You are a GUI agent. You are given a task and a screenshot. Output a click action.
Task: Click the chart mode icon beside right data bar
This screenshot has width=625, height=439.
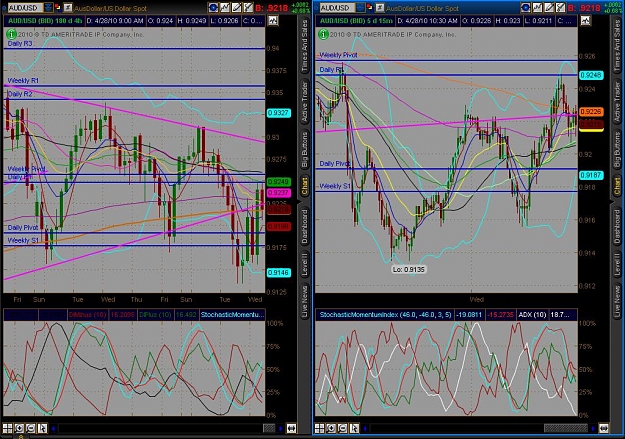tap(586, 20)
